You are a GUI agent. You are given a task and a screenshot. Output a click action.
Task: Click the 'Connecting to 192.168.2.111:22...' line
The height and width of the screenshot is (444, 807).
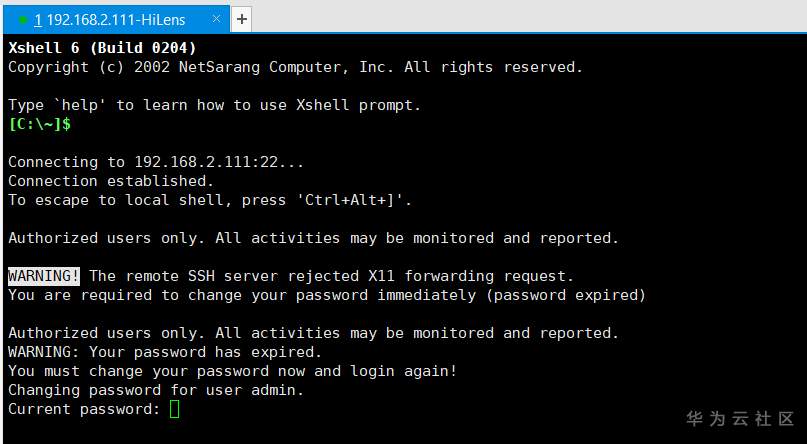[155, 162]
